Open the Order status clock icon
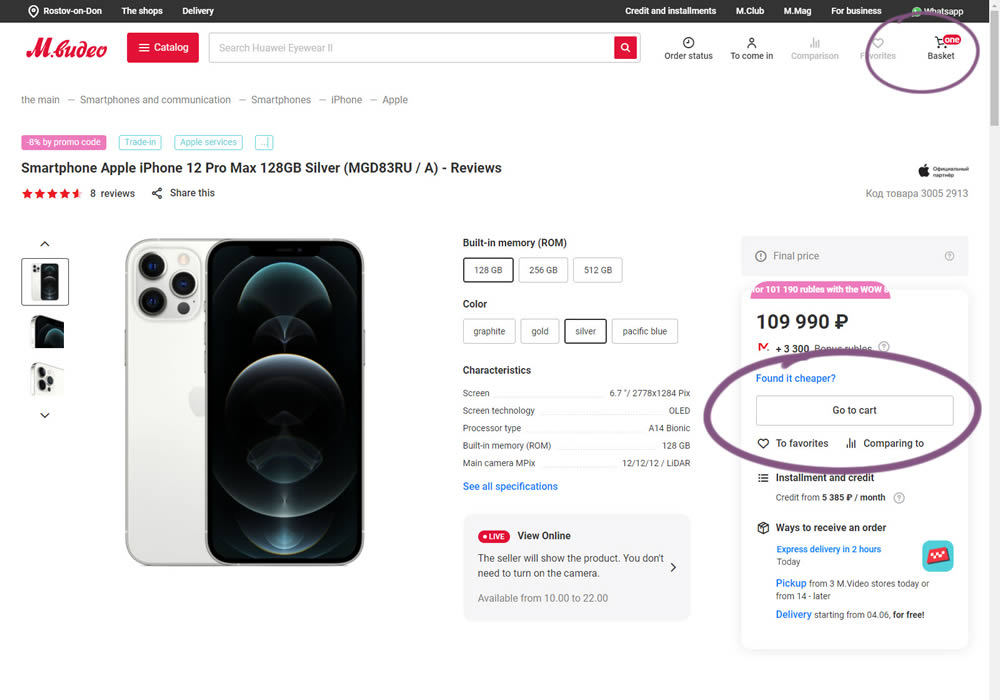 click(688, 43)
